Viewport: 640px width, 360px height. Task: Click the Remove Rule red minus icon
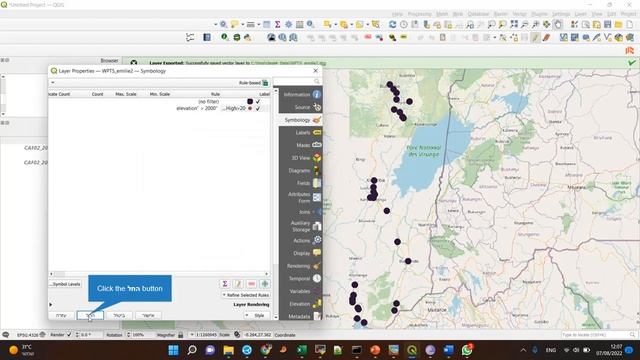click(251, 284)
